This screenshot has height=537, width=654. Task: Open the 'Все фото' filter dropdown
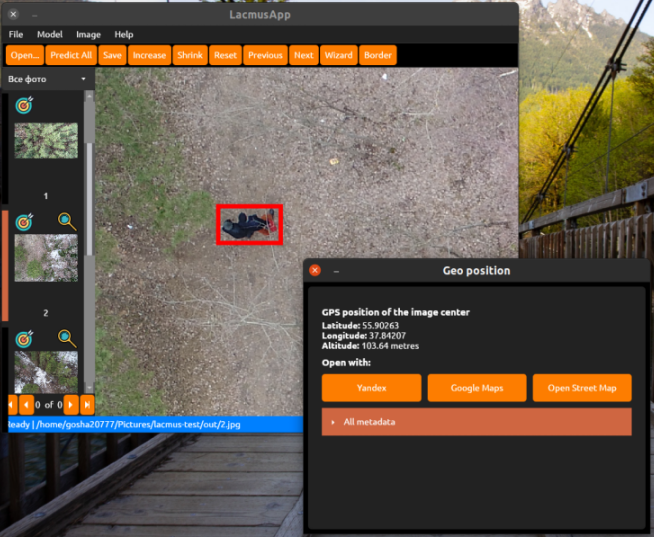[47, 78]
